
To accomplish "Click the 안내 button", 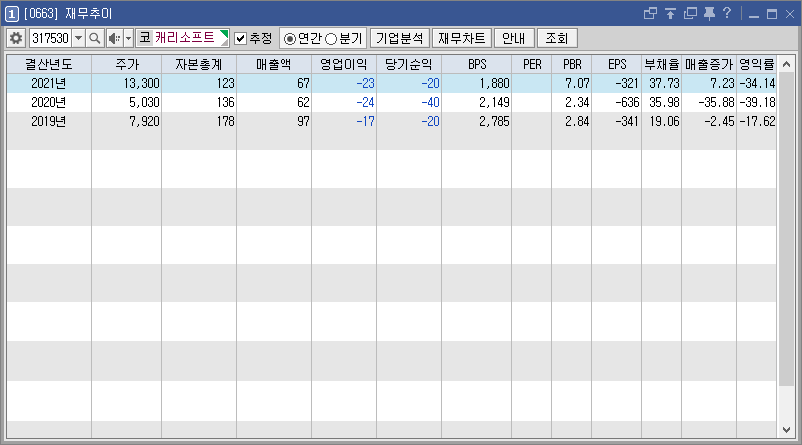I will point(514,38).
